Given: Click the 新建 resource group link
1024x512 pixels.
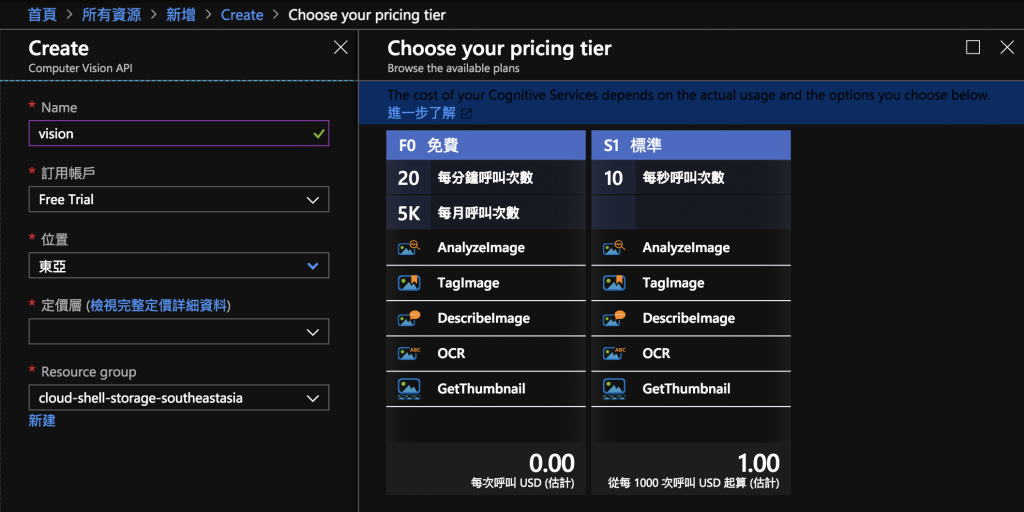Looking at the screenshot, I should (42, 421).
